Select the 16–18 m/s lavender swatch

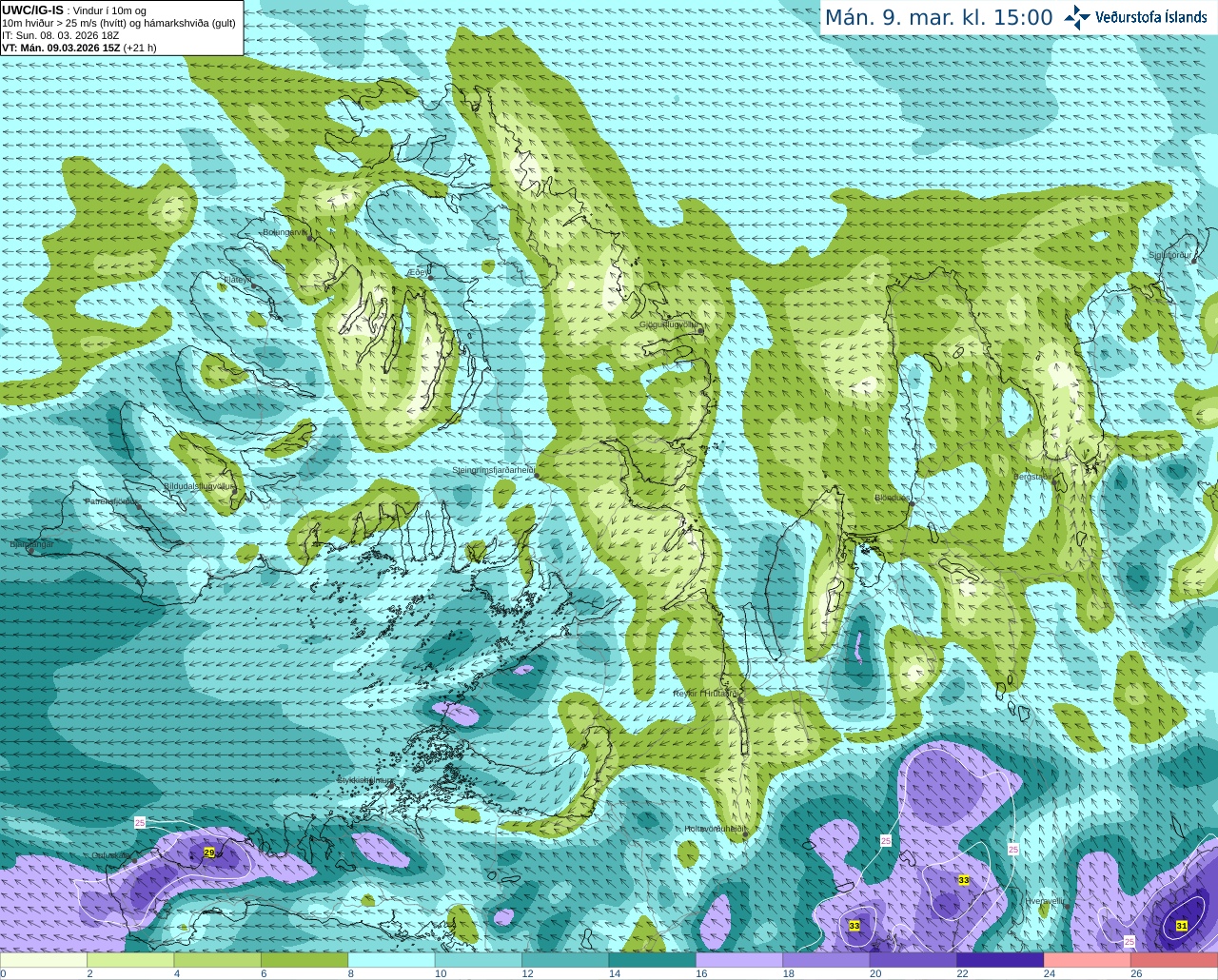point(740,960)
